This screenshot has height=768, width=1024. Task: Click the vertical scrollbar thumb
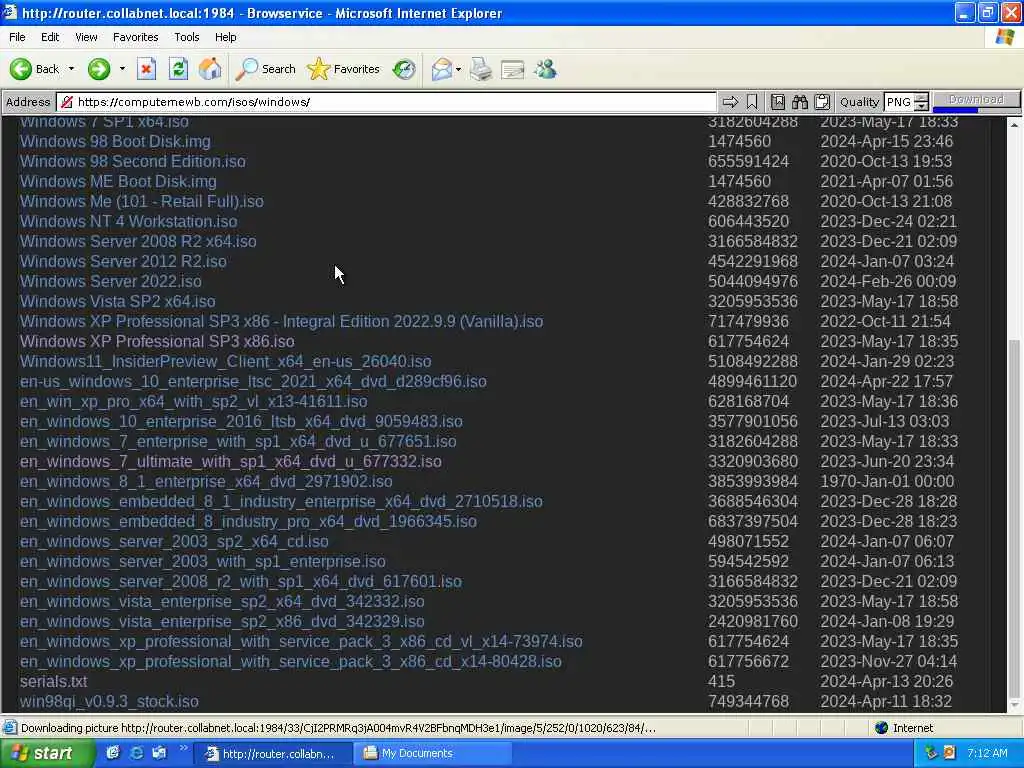pos(1014,519)
